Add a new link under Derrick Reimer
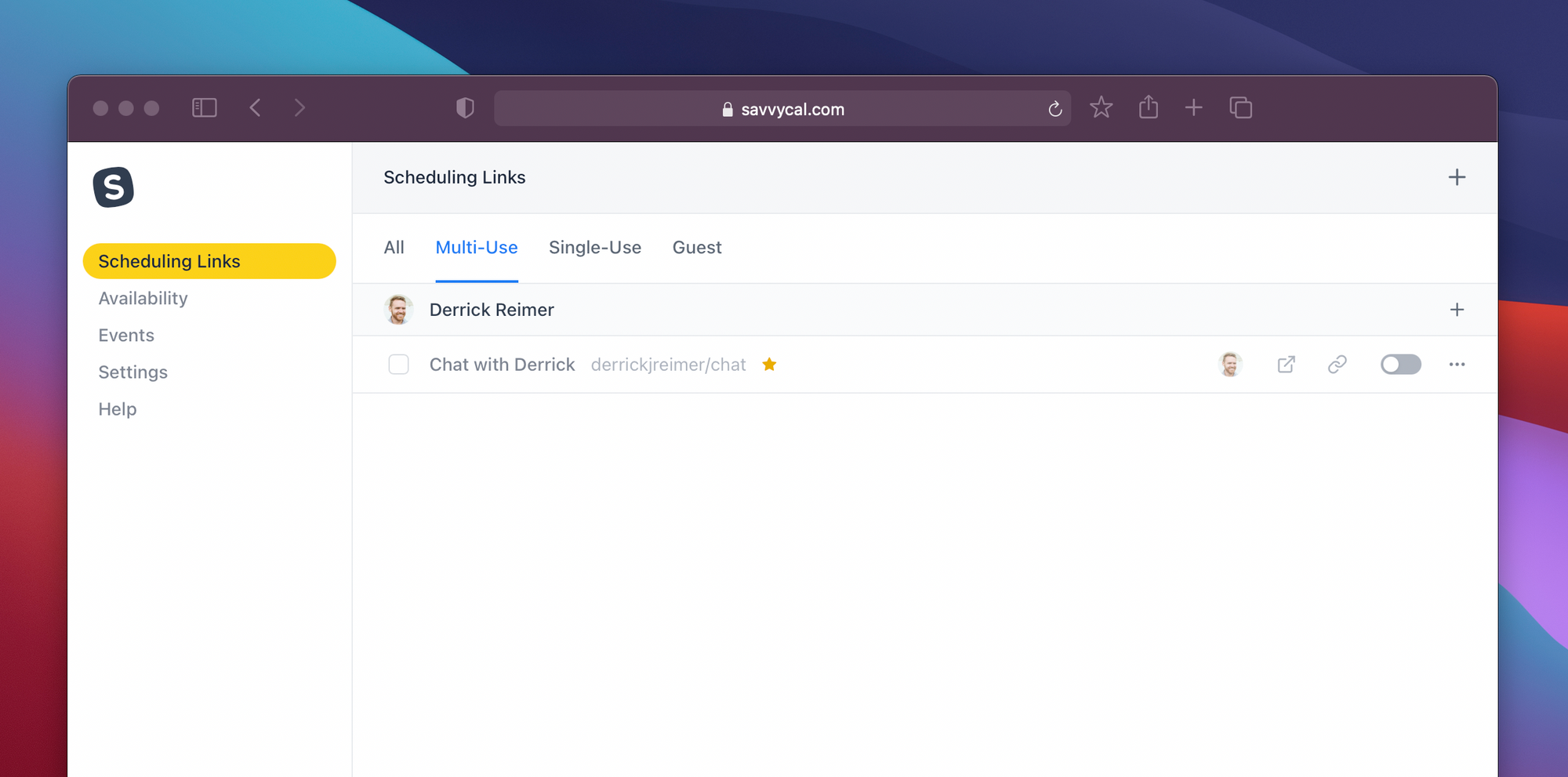The width and height of the screenshot is (1568, 777). [x=1457, y=310]
